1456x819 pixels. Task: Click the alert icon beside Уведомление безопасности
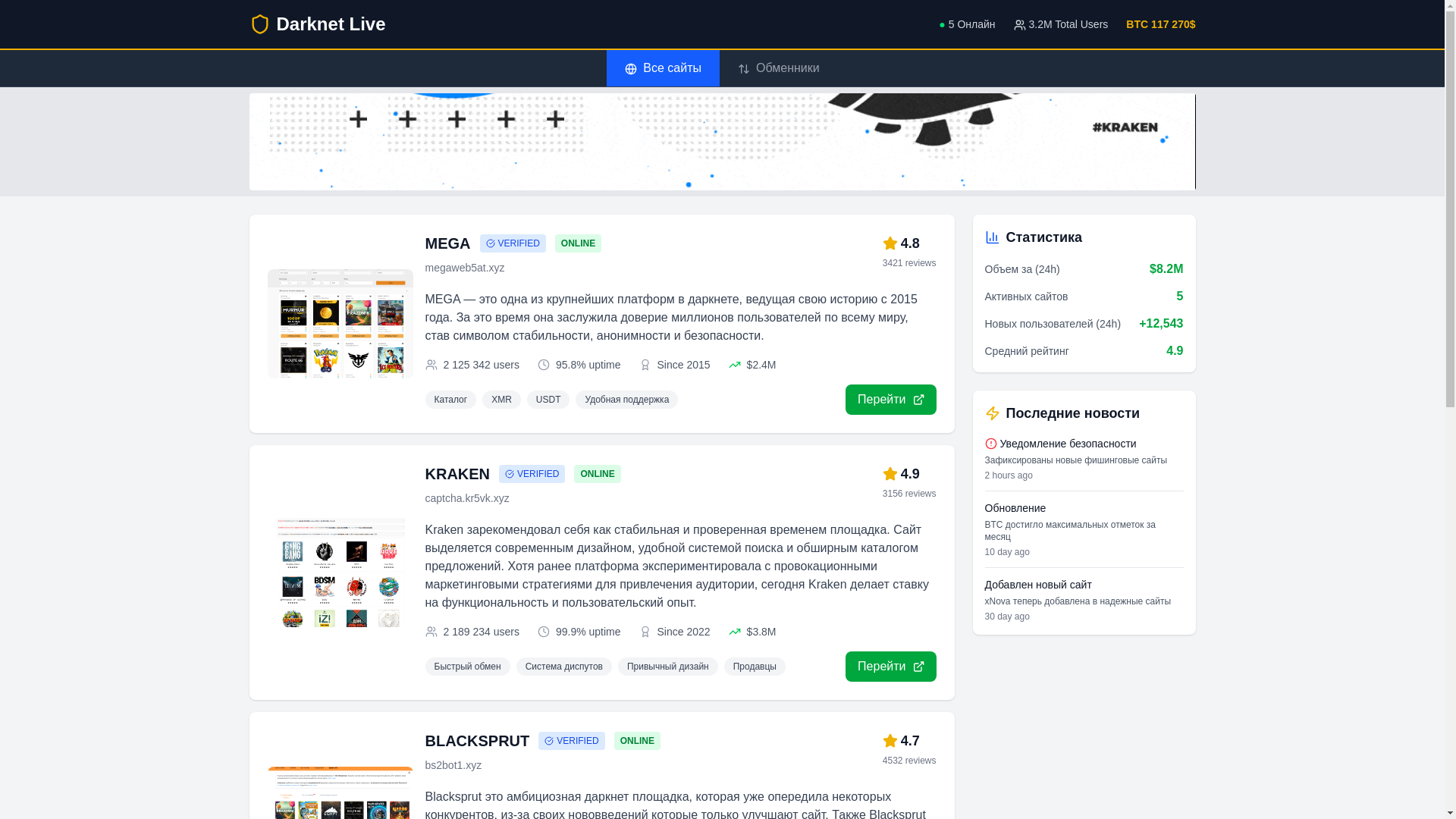990,444
